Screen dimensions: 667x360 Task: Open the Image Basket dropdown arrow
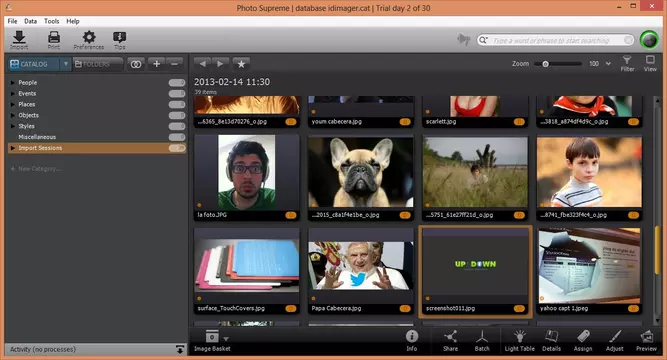[226, 339]
